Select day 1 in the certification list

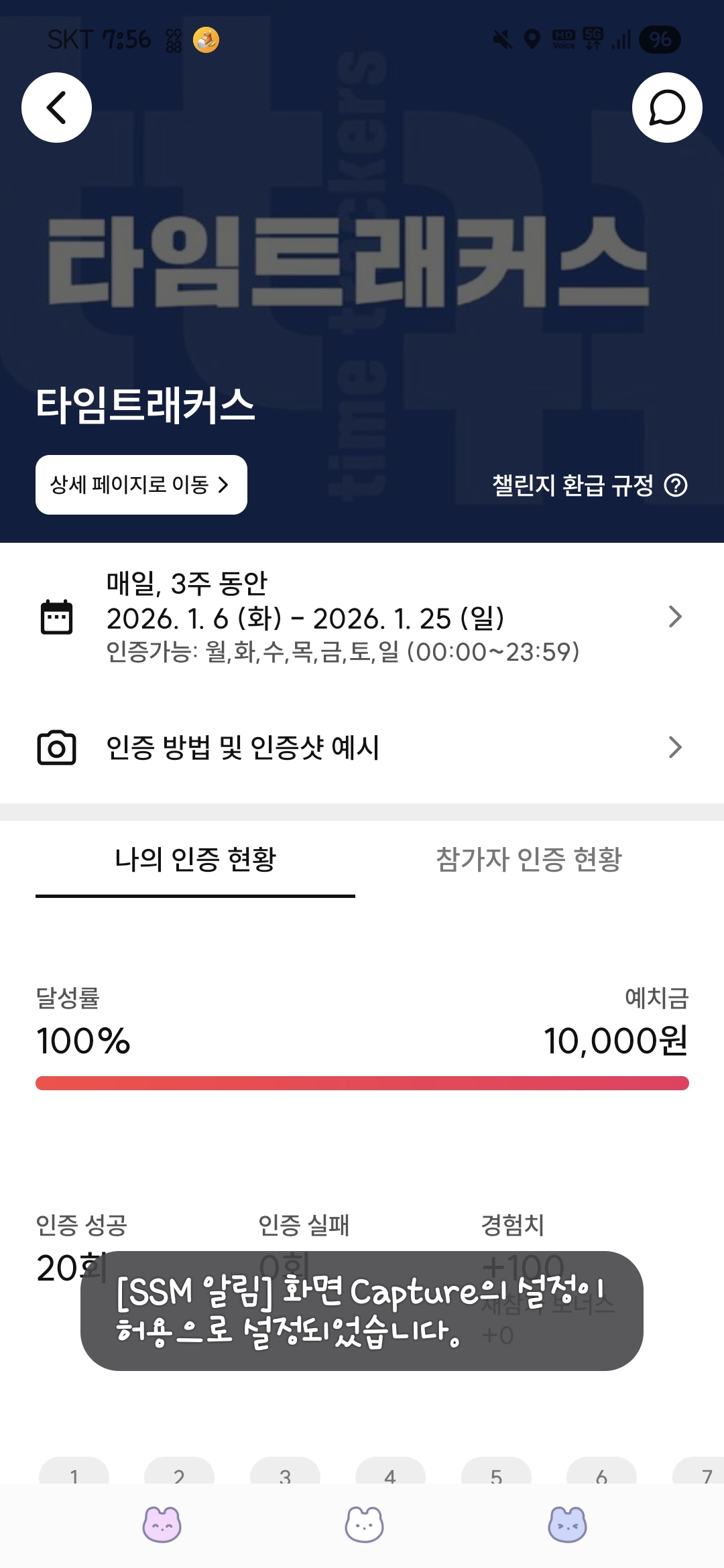click(x=74, y=1472)
